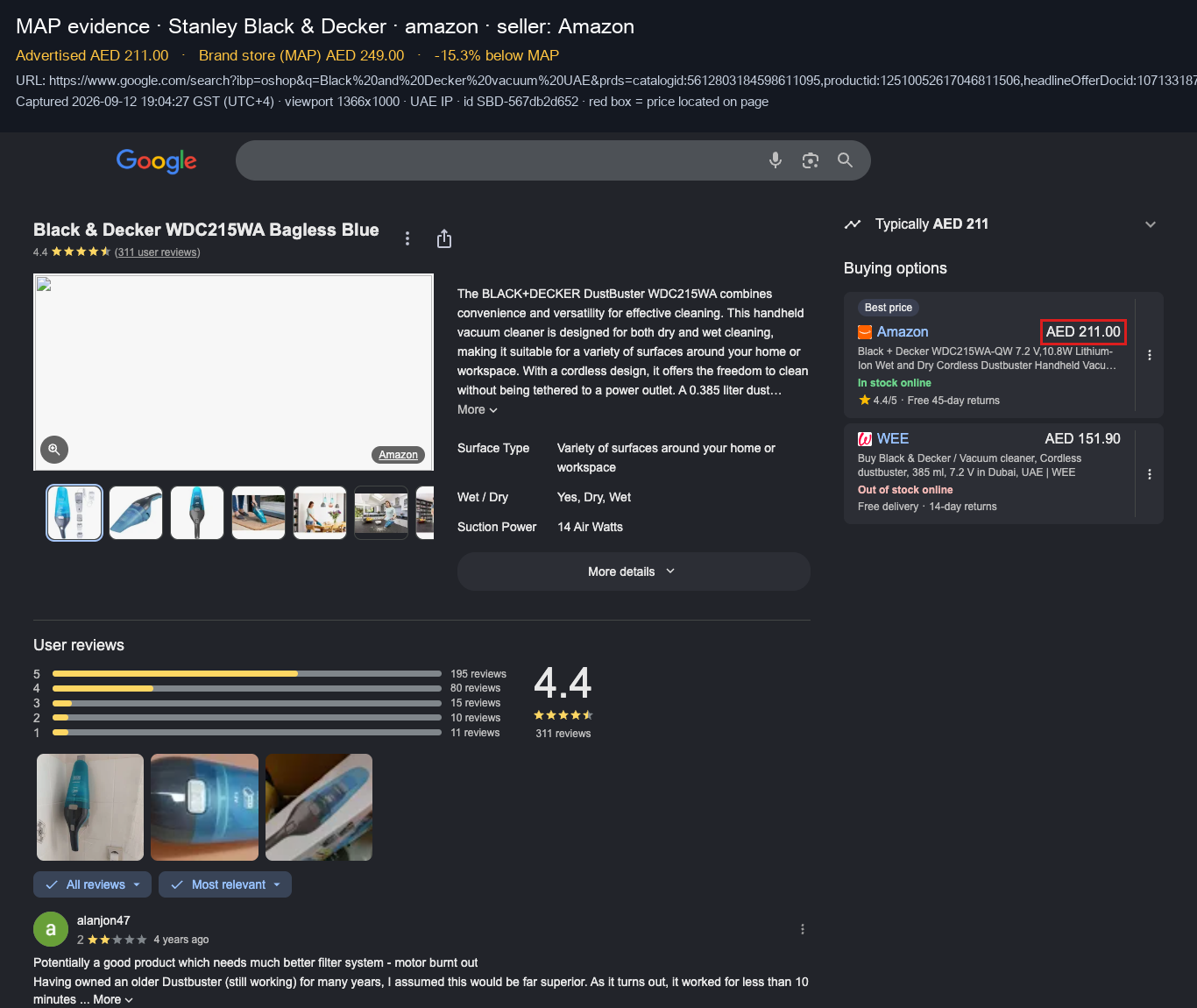Open the third user review photo

[319, 807]
